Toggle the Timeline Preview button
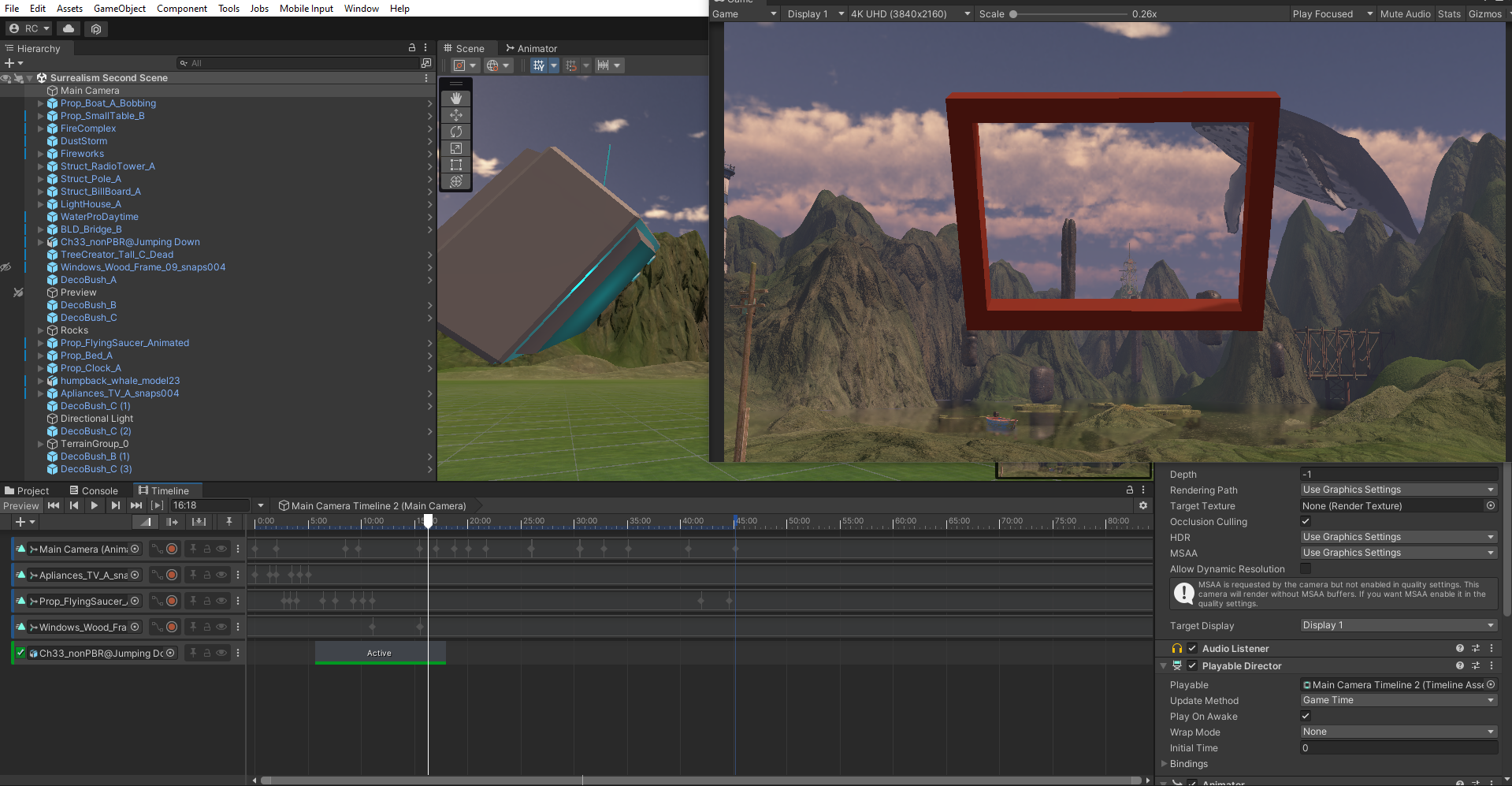Image resolution: width=1512 pixels, height=786 pixels. coord(20,505)
